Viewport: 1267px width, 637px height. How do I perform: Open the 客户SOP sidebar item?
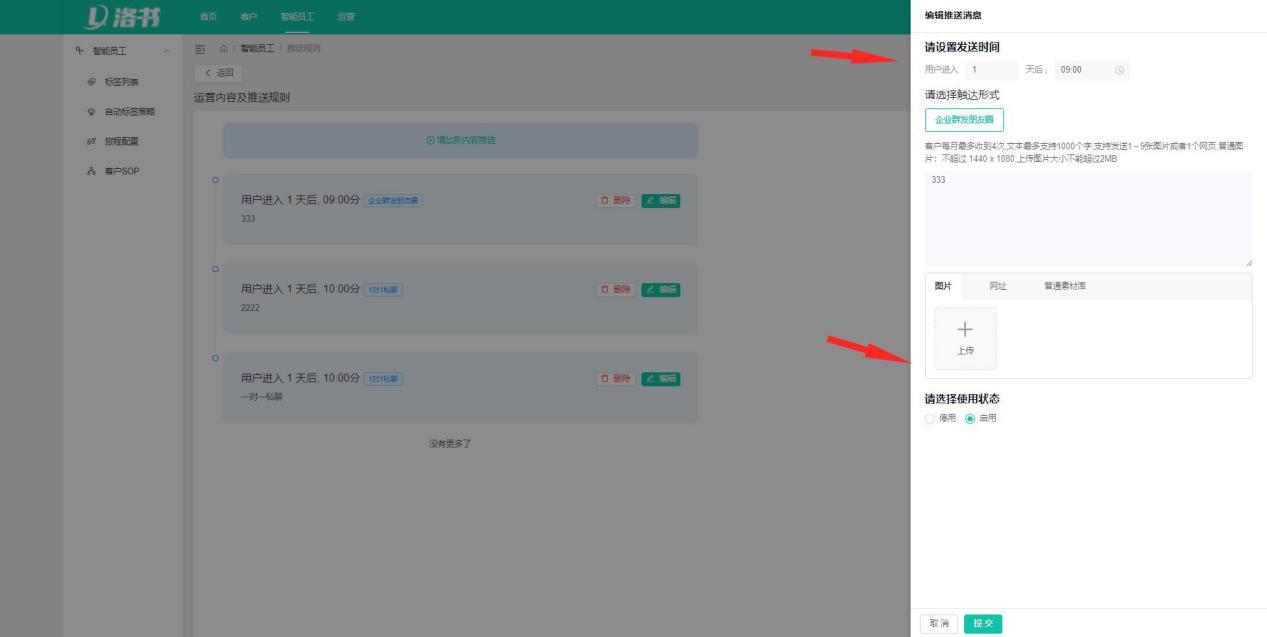(x=121, y=171)
